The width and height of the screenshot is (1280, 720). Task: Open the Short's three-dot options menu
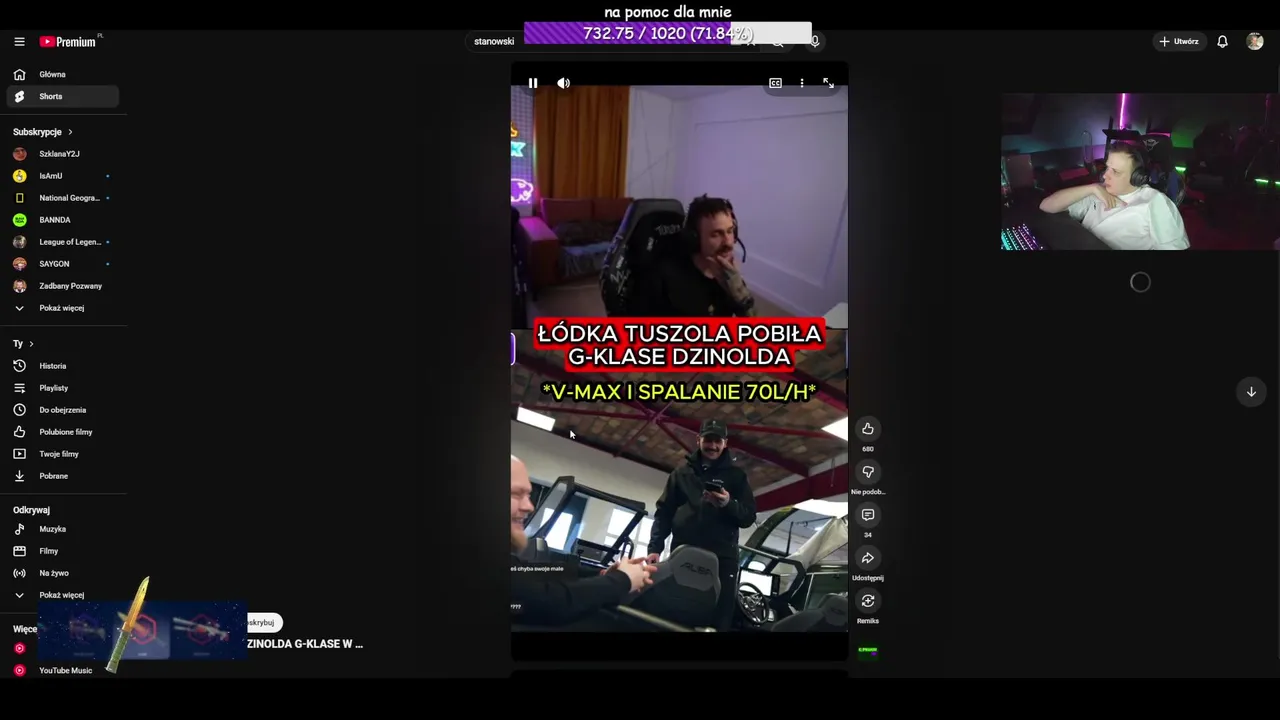coord(802,83)
